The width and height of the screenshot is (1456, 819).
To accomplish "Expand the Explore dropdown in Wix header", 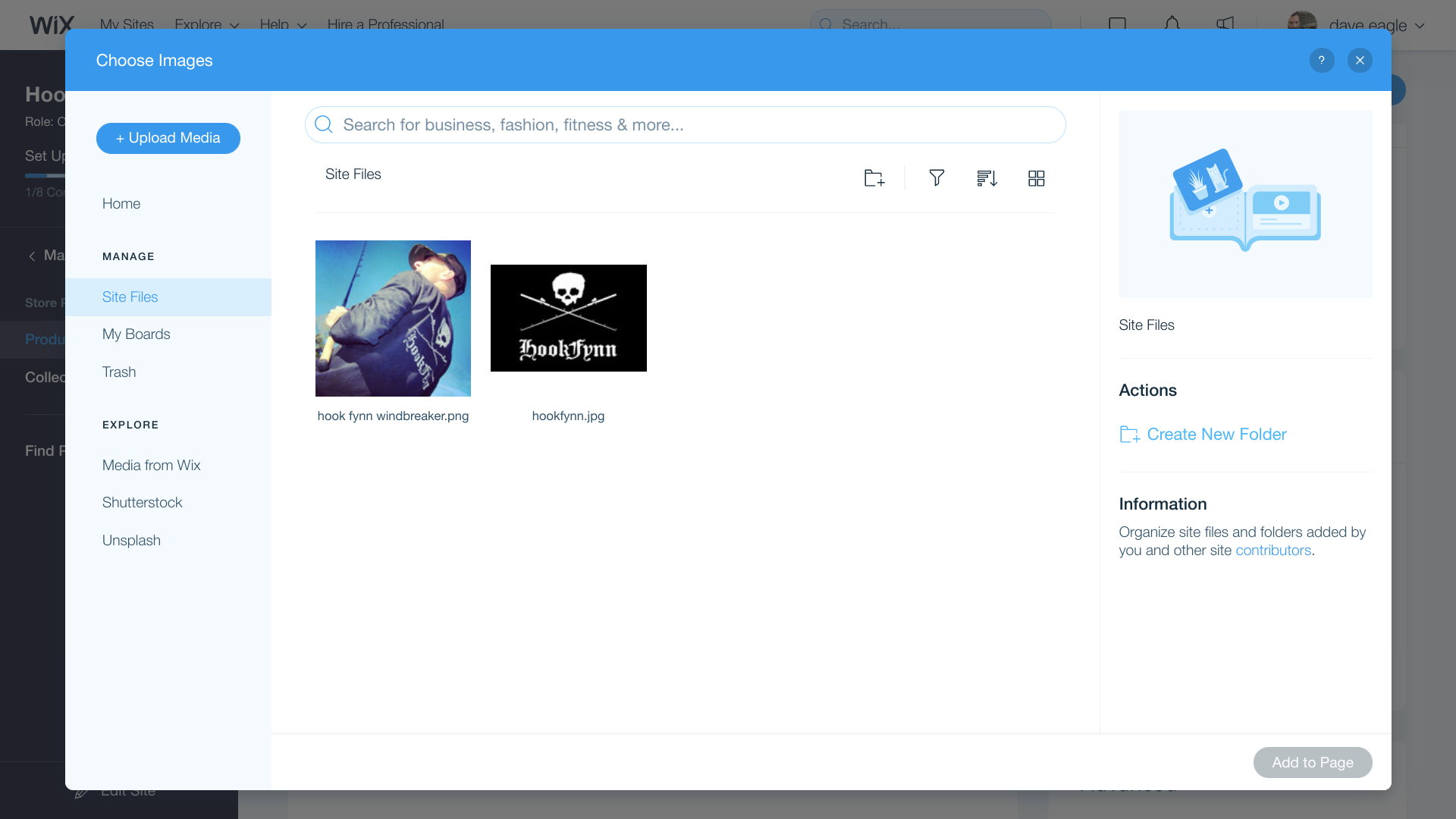I will 207,24.
